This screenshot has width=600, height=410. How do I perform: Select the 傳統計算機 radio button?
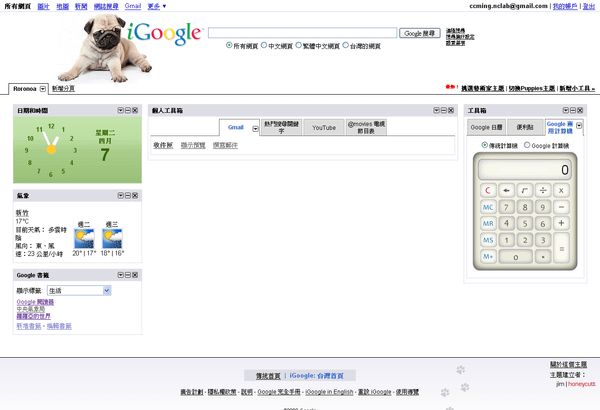click(x=484, y=145)
